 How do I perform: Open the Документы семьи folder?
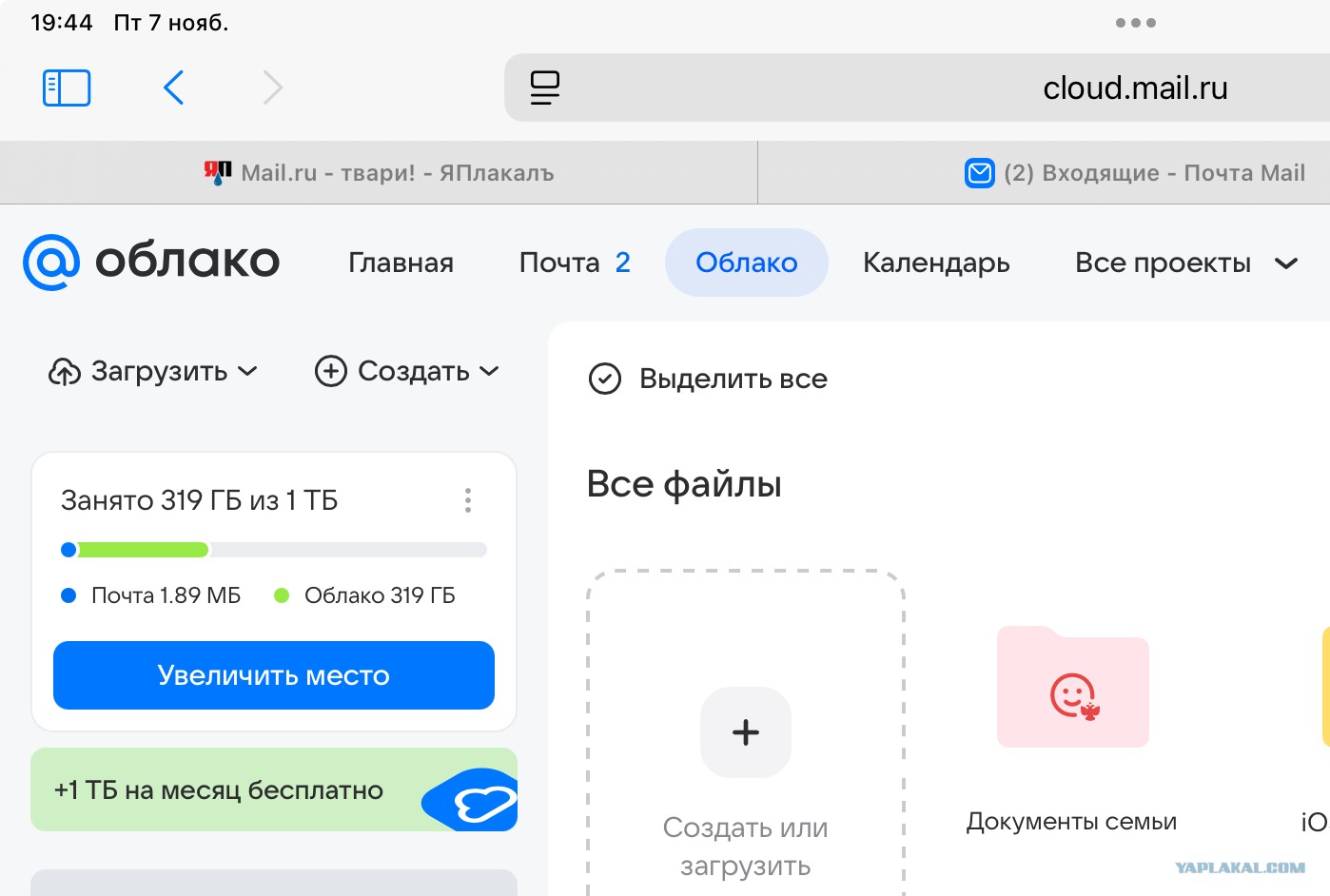tap(1073, 687)
